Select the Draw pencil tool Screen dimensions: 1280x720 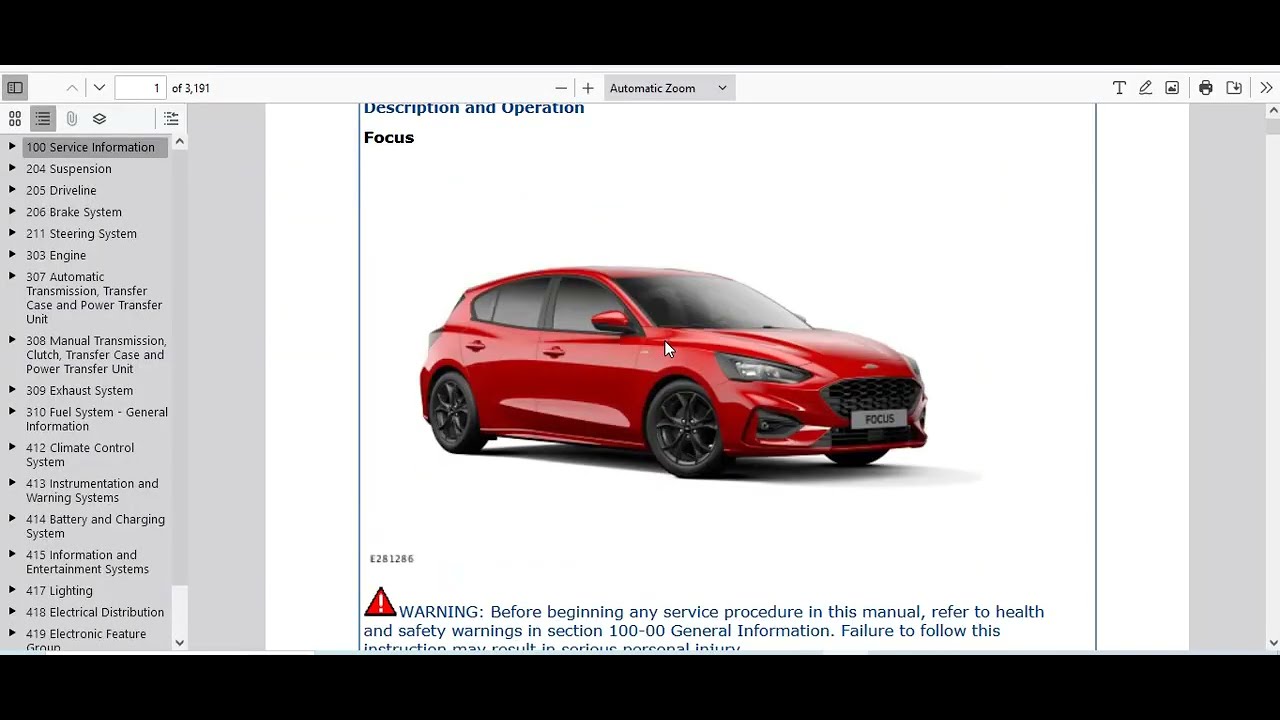1146,88
